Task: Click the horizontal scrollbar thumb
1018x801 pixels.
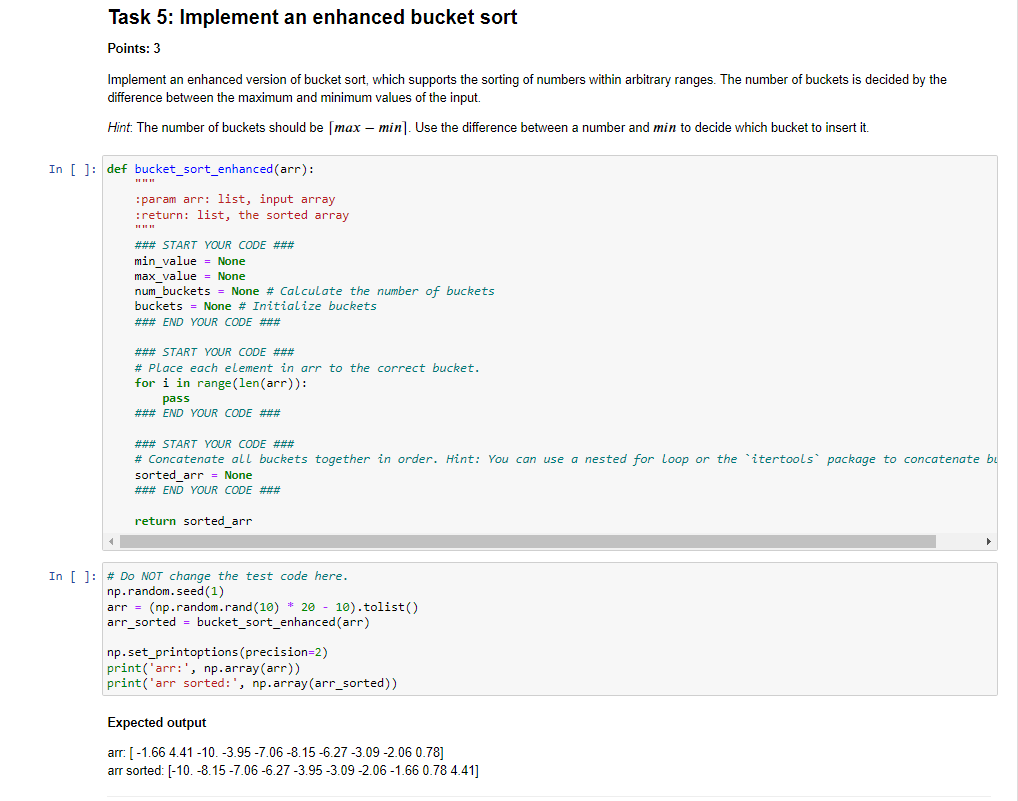Action: click(520, 540)
